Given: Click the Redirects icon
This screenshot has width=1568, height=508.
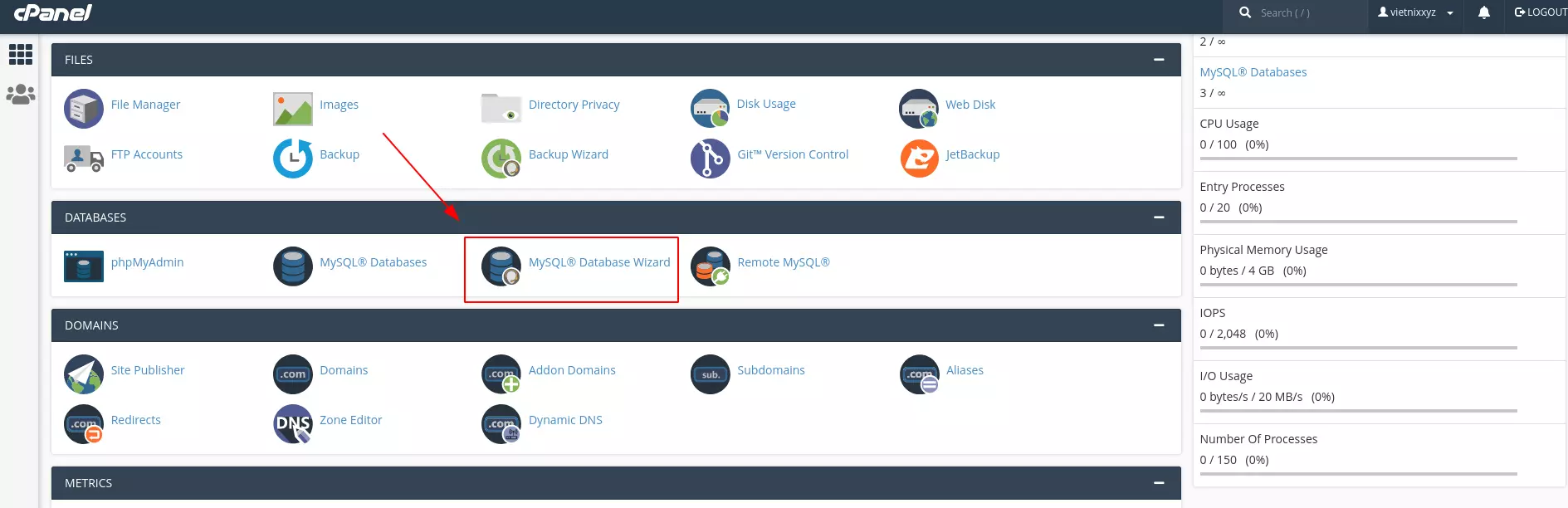Looking at the screenshot, I should pyautogui.click(x=84, y=424).
